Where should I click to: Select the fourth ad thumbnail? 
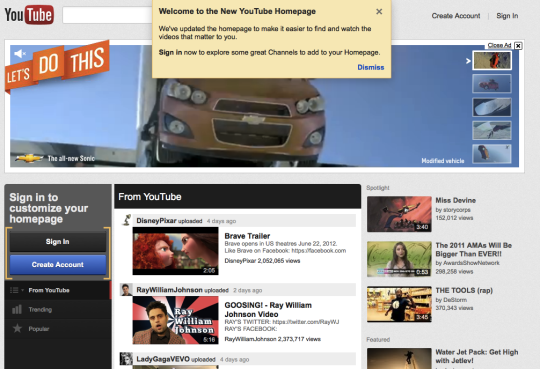point(492,130)
